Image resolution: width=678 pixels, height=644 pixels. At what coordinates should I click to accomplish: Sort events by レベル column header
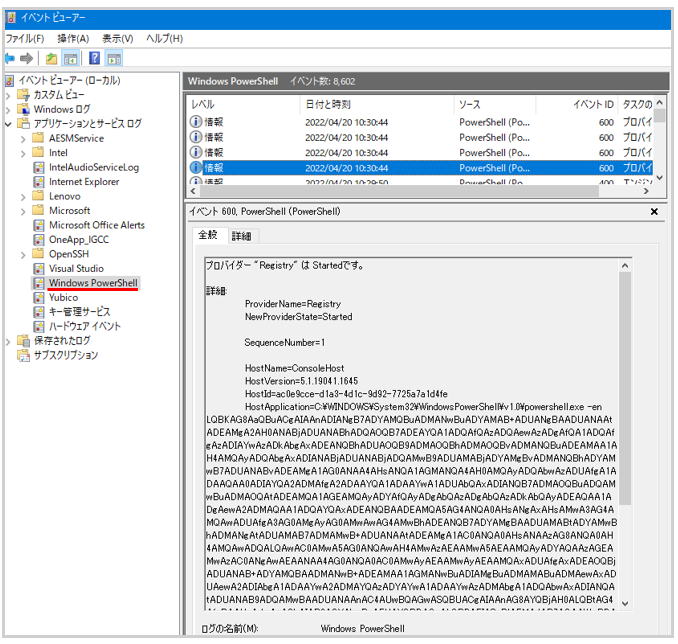pos(244,104)
